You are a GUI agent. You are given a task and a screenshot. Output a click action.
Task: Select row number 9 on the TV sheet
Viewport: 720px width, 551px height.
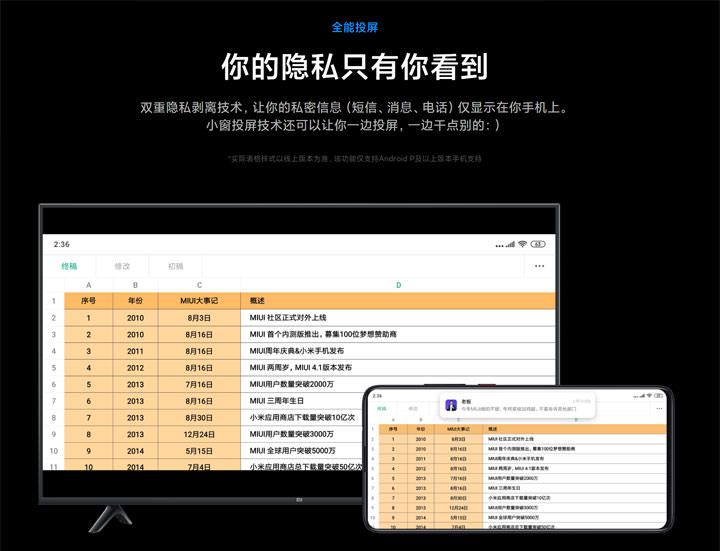coord(54,434)
